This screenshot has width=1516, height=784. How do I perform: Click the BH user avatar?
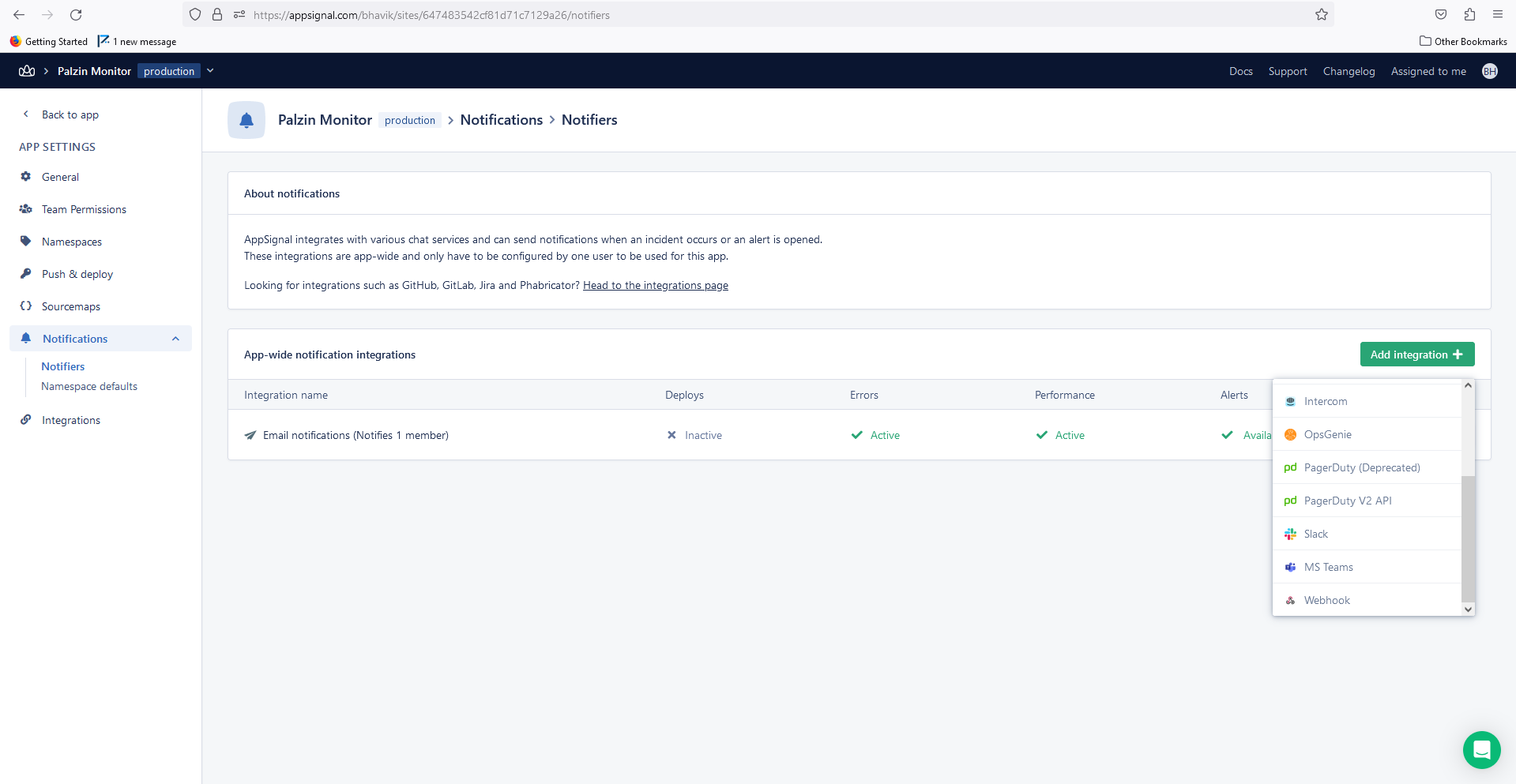coord(1489,71)
